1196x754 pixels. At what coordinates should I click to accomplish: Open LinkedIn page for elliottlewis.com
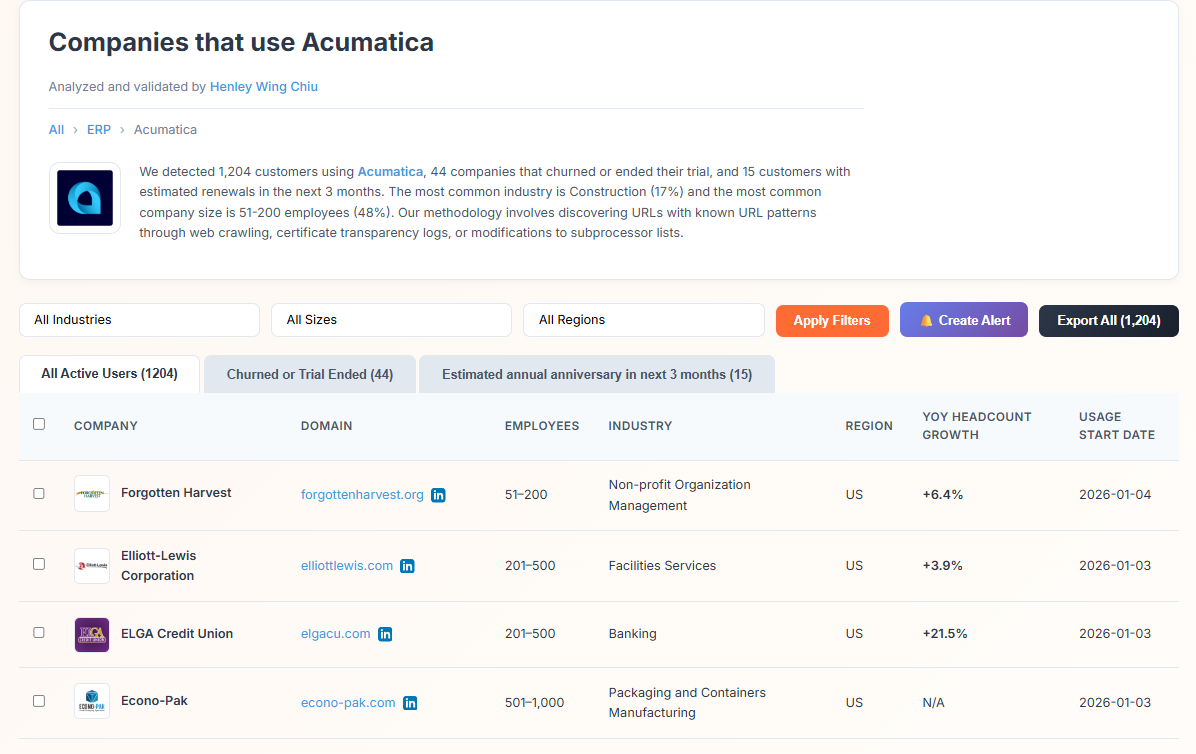(x=407, y=565)
